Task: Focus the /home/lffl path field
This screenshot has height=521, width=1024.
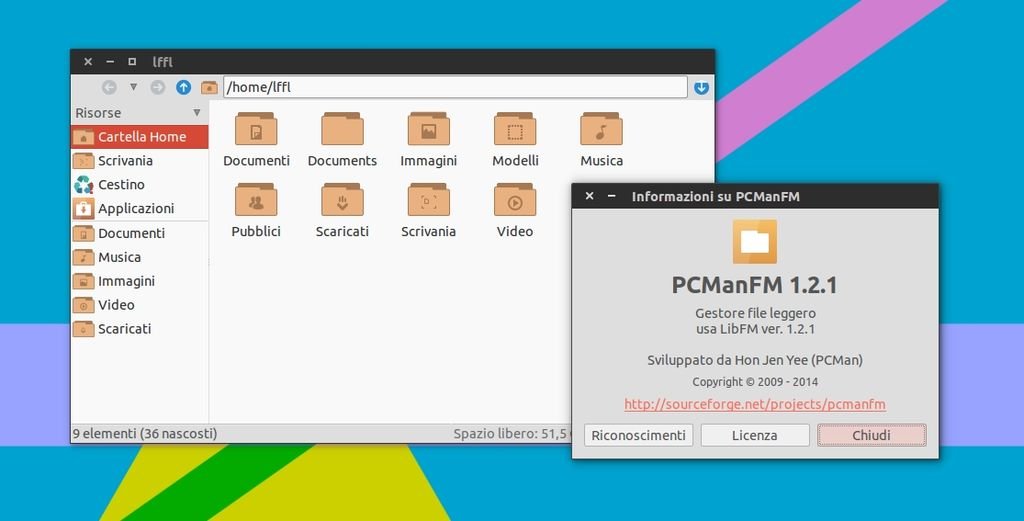Action: (x=455, y=87)
